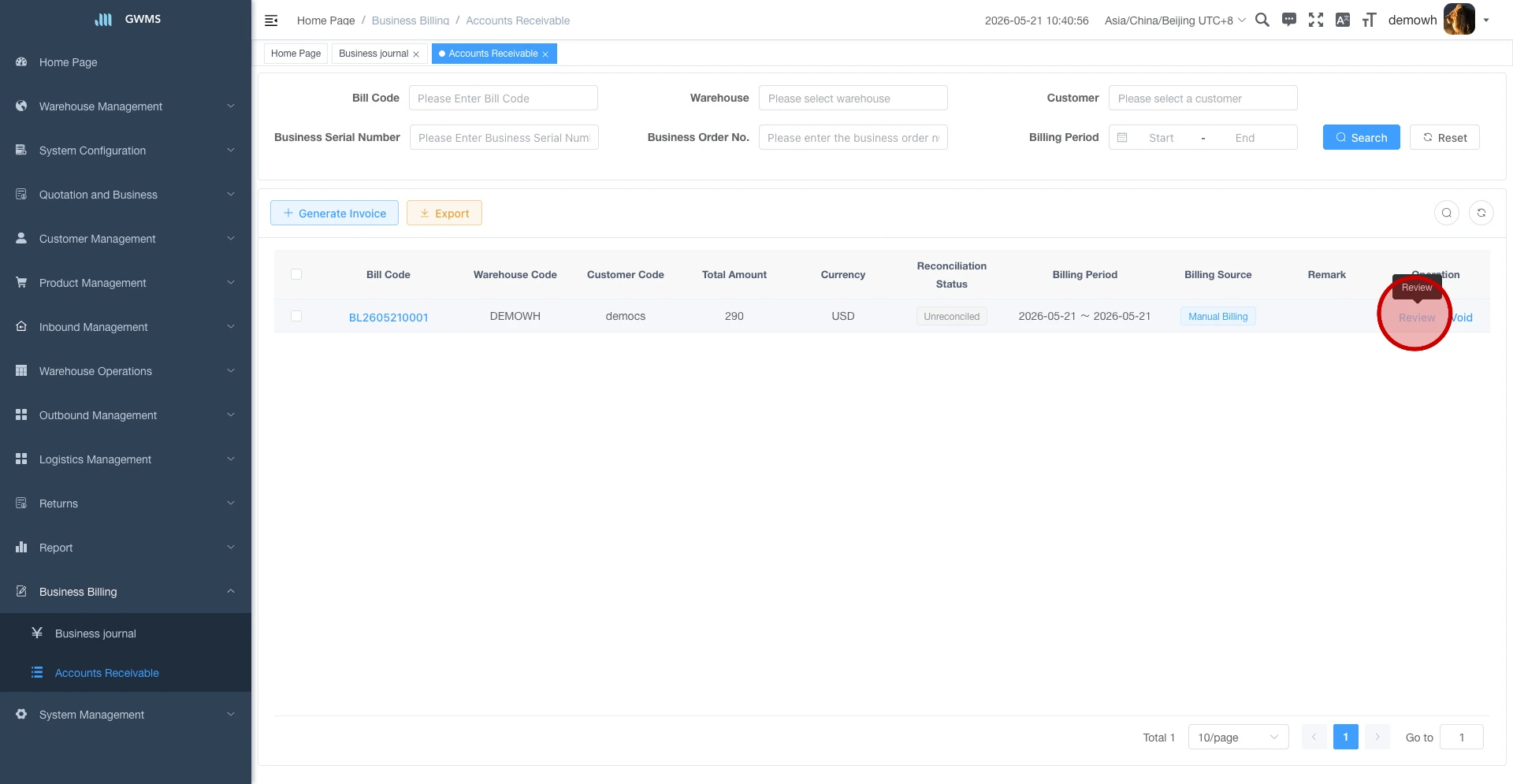Click the Report bar chart icon
This screenshot has width=1513, height=784.
tap(21, 547)
